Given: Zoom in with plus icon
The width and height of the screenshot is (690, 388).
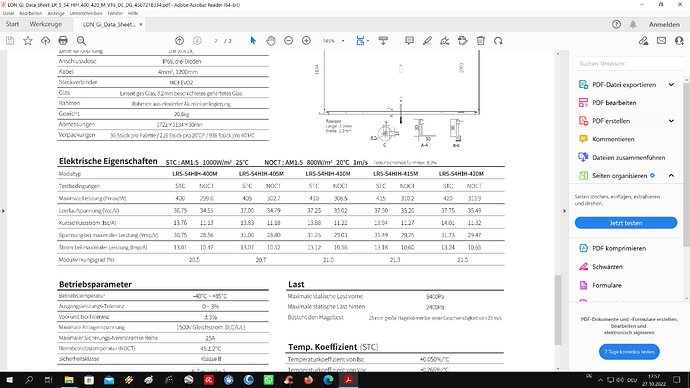Looking at the screenshot, I should click(x=306, y=41).
